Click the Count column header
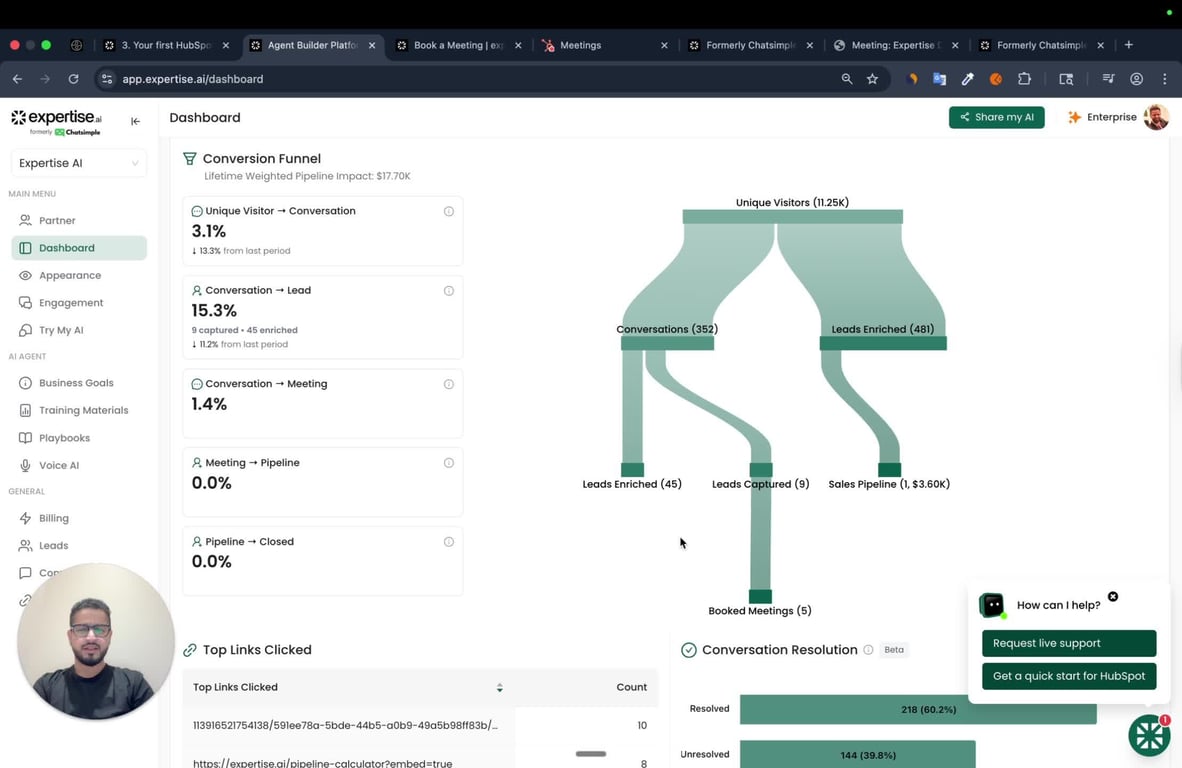 pyautogui.click(x=631, y=687)
